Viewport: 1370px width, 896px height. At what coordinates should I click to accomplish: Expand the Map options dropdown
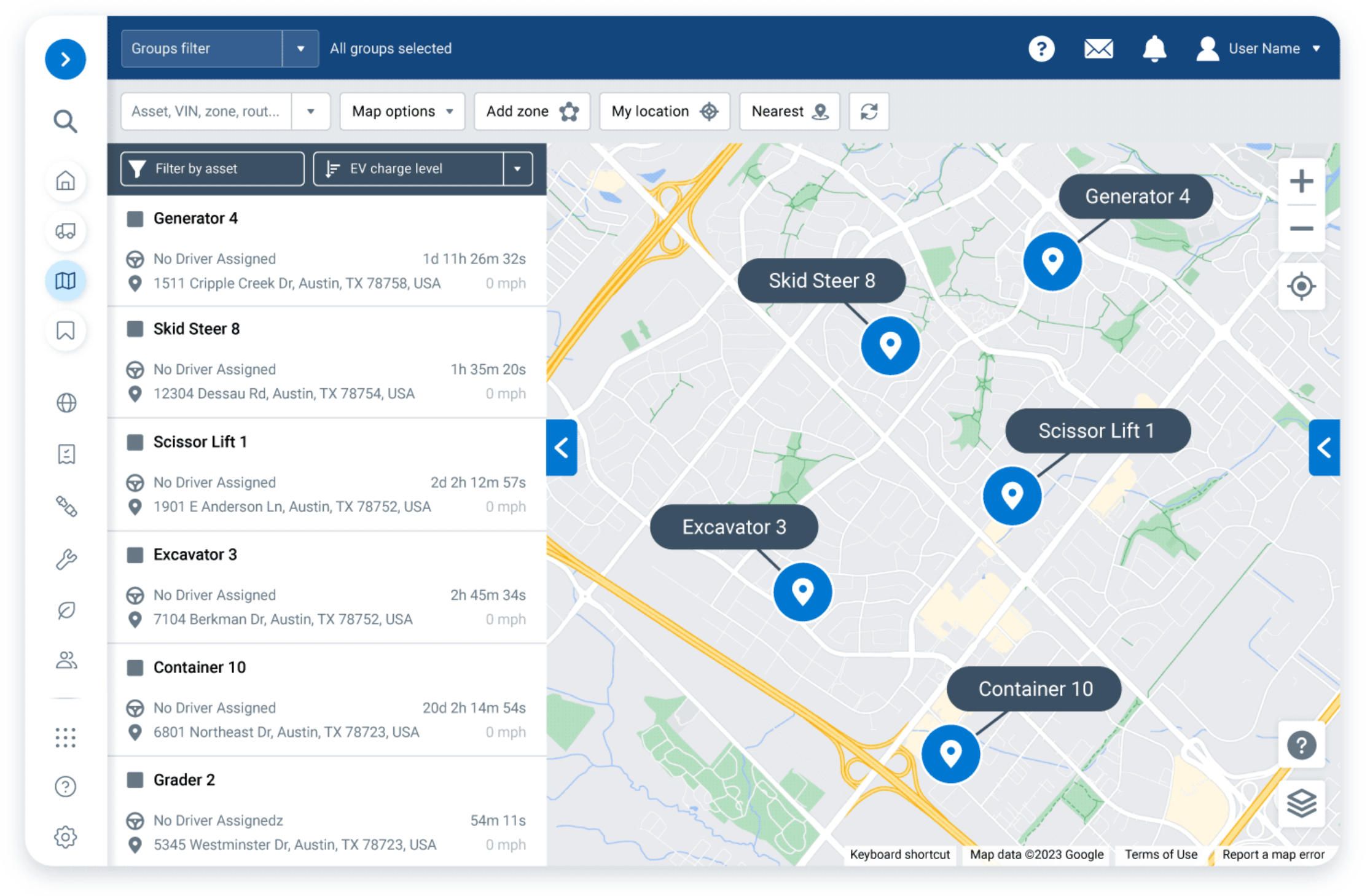click(402, 111)
